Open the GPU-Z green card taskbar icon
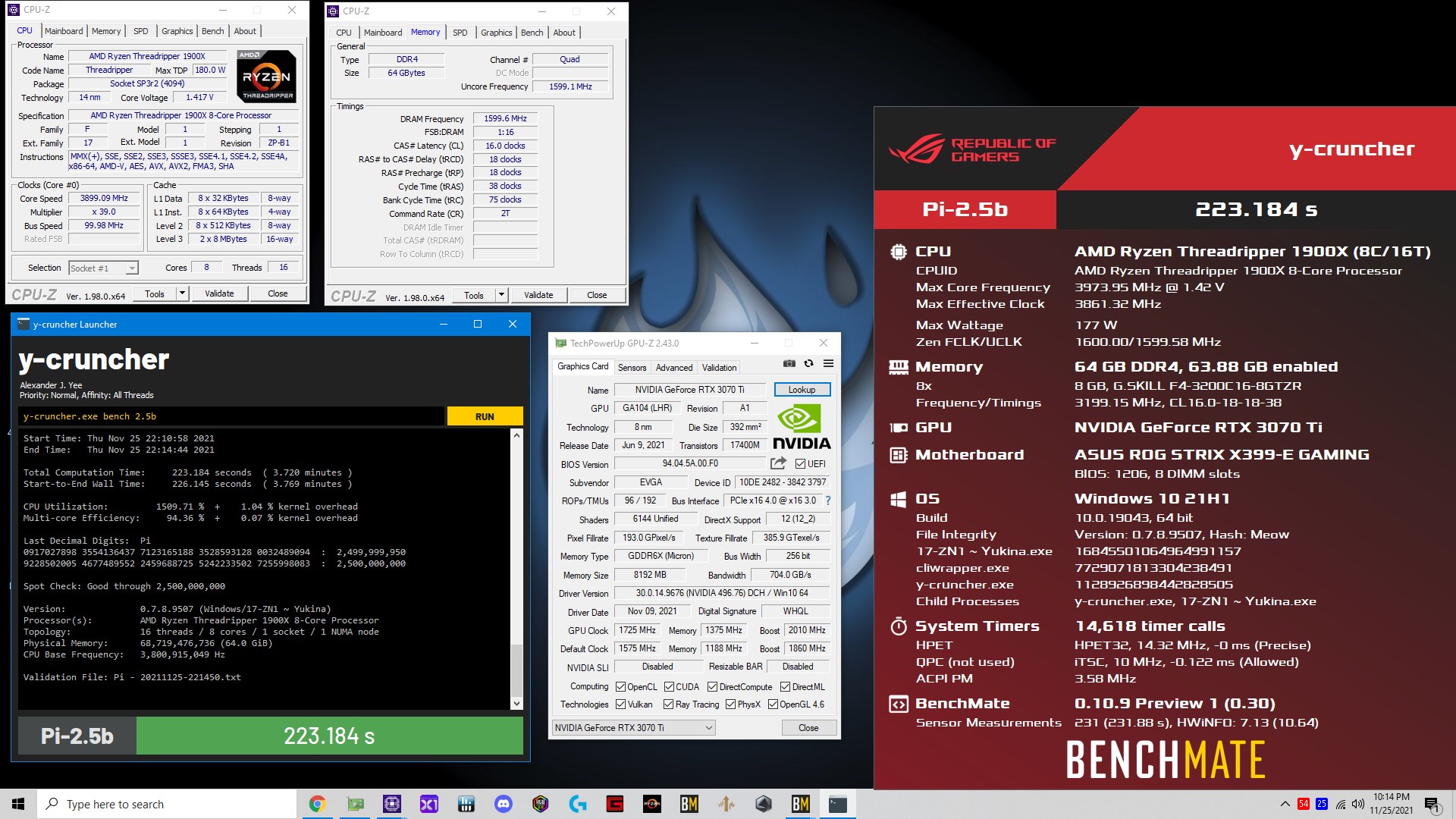This screenshot has width=1456, height=819. 355,804
